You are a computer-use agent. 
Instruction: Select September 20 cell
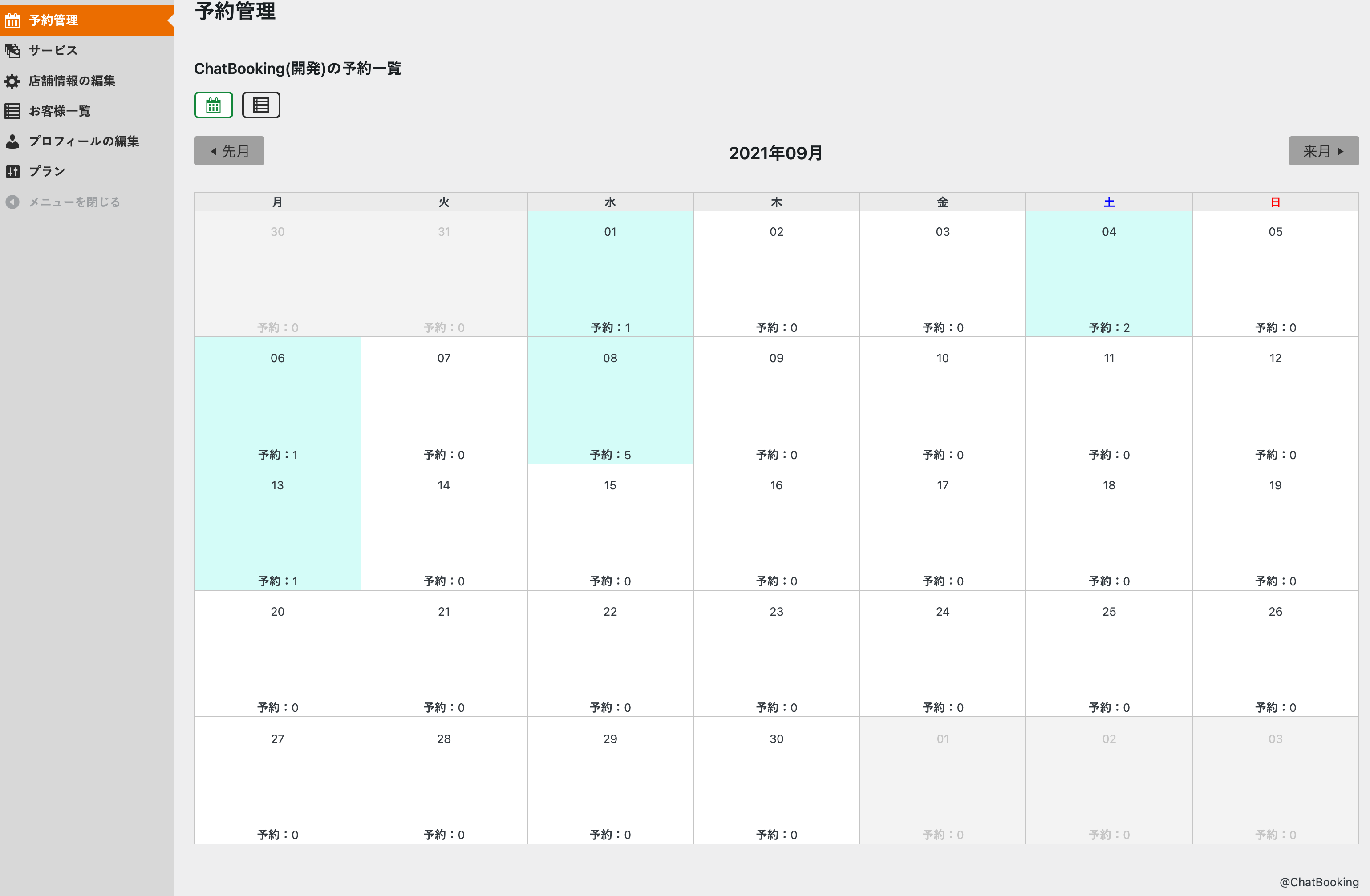[277, 654]
